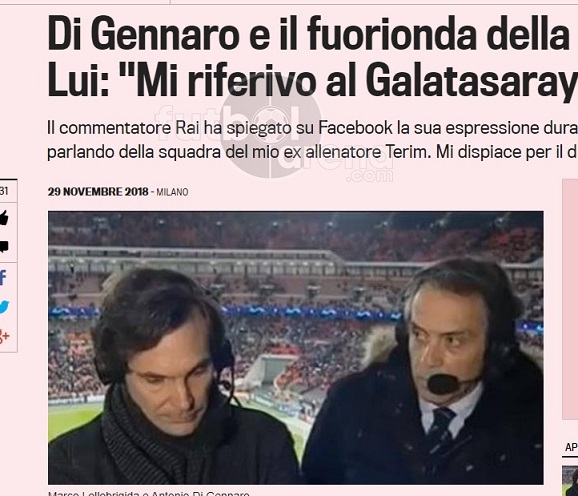
Task: Click headline line 'Mi riferivo al Galatasaray'
Action: (x=313, y=80)
